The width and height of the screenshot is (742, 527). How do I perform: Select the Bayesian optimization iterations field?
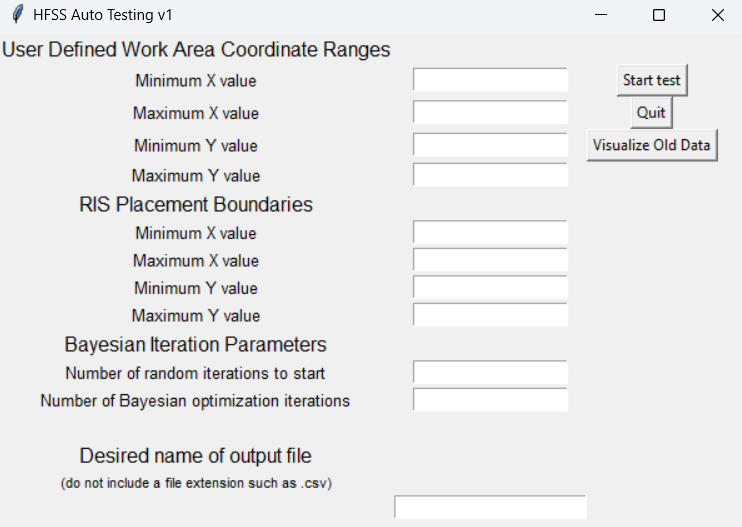[490, 399]
